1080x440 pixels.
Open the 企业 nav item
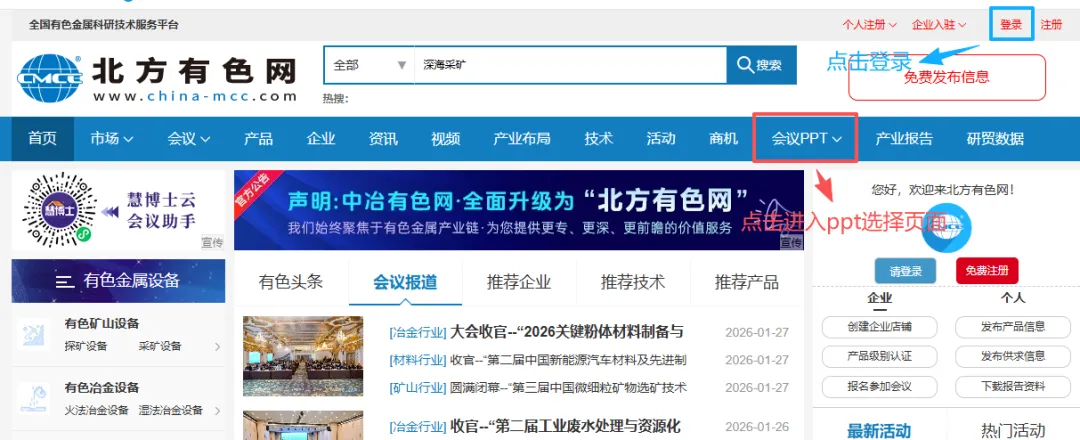[321, 138]
